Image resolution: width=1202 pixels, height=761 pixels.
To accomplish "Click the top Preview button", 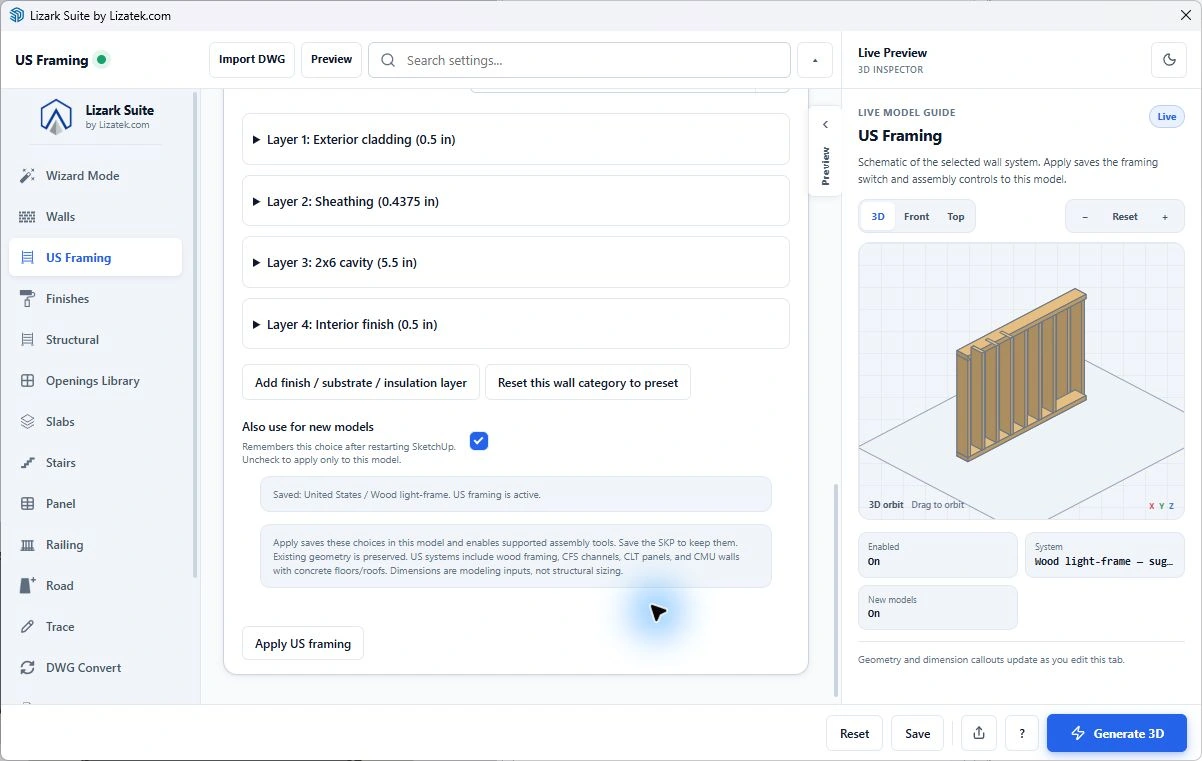I will 331,59.
